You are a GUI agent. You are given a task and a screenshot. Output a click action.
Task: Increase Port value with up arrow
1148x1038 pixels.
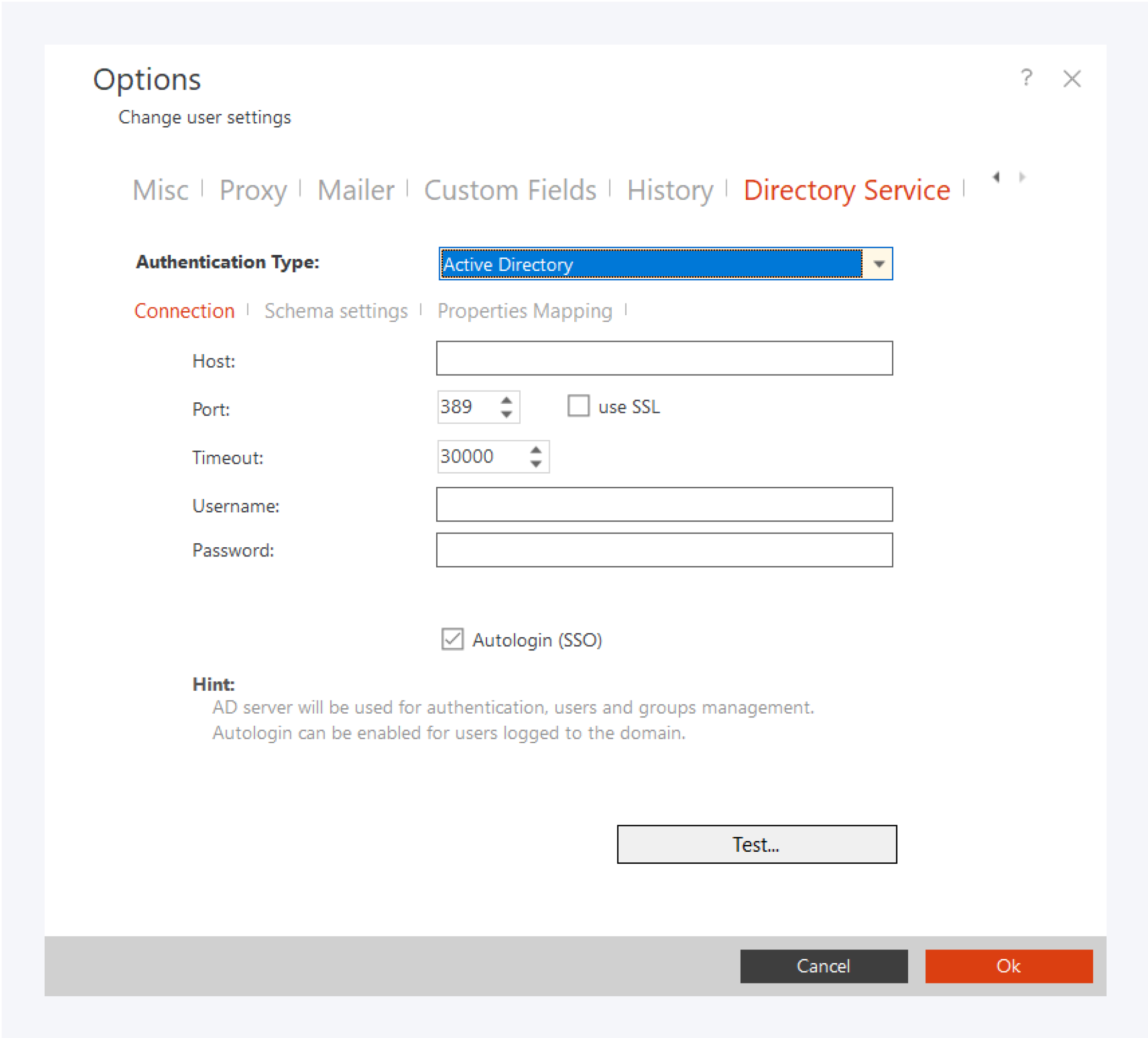click(x=506, y=400)
